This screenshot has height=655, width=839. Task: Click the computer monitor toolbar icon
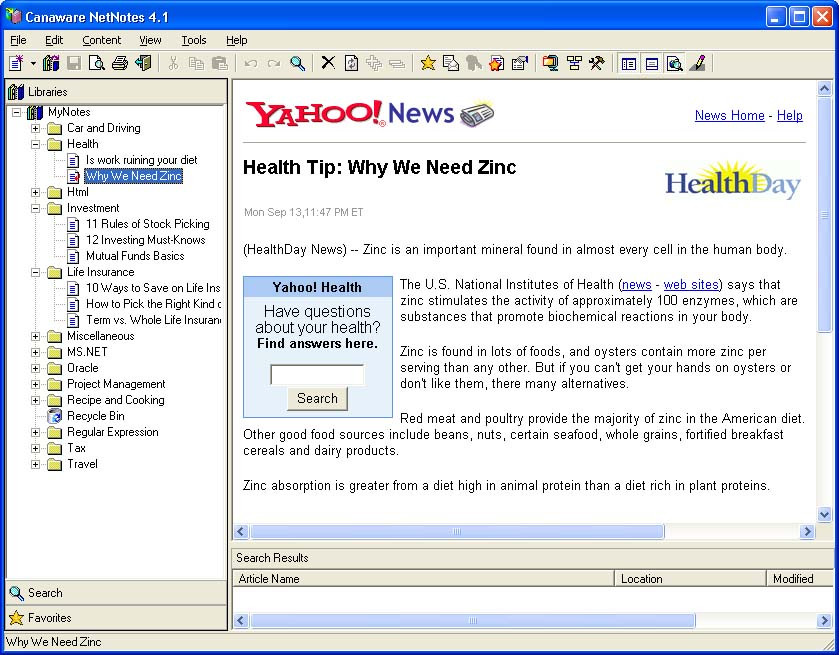[551, 63]
